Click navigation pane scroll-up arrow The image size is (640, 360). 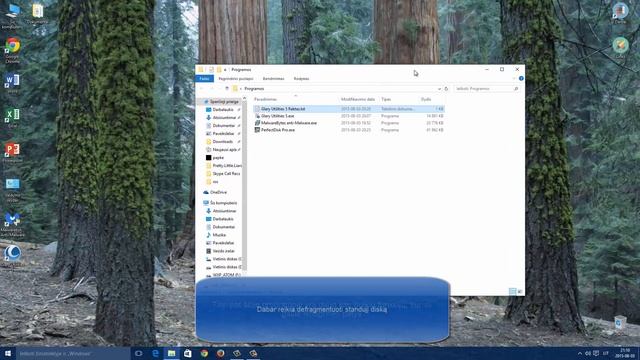tap(244, 98)
